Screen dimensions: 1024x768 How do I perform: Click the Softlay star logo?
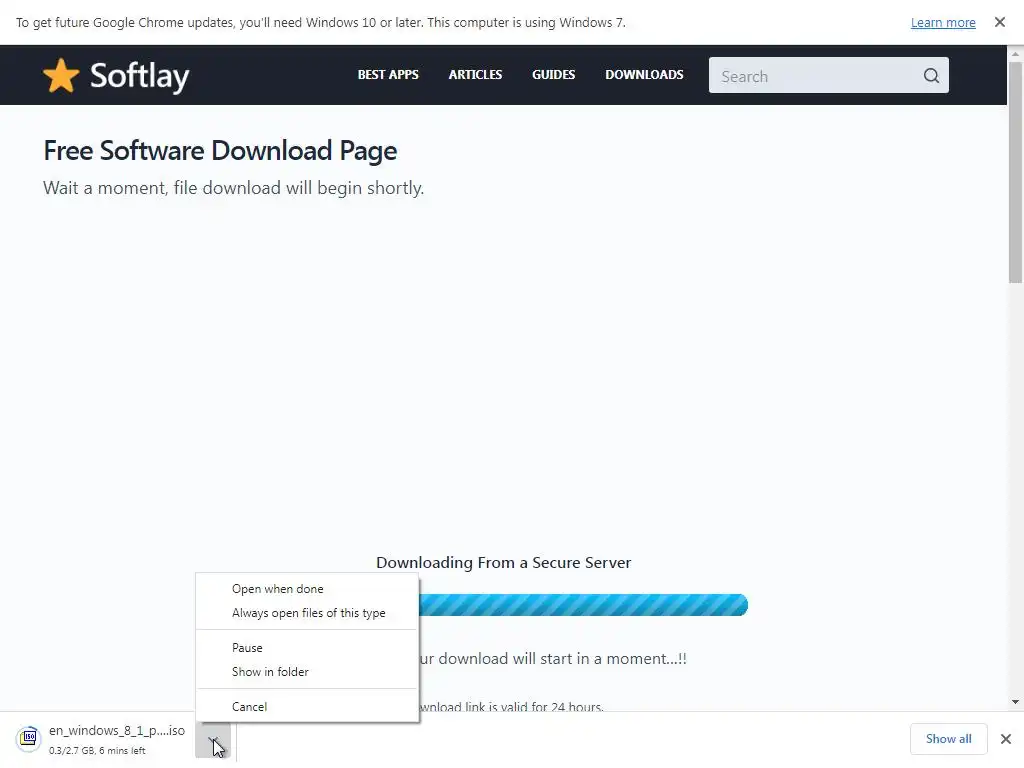[x=61, y=76]
